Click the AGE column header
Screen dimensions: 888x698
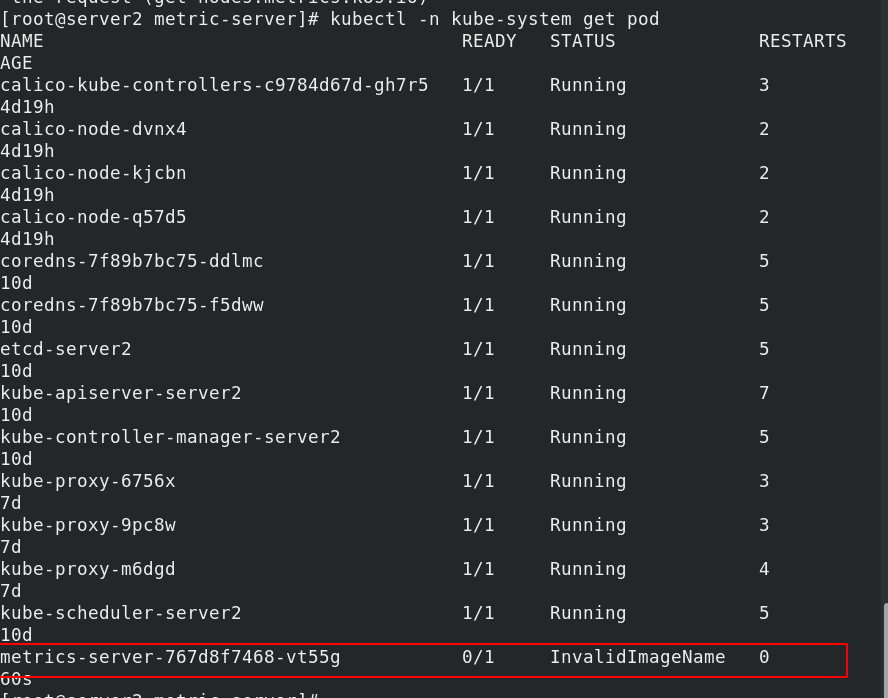click(16, 63)
